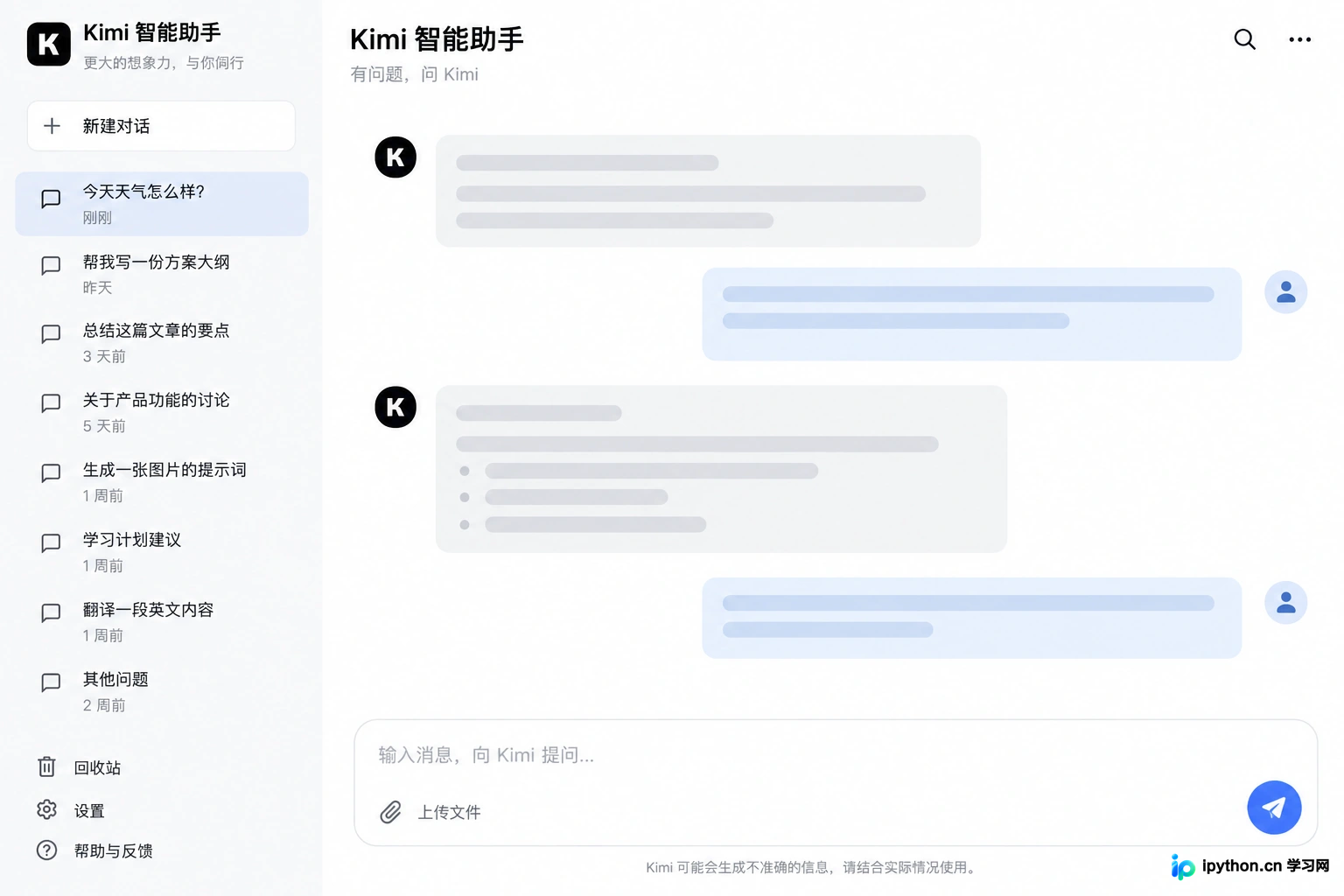The image size is (1344, 896).
Task: Send message with paper plane button
Action: click(1274, 808)
